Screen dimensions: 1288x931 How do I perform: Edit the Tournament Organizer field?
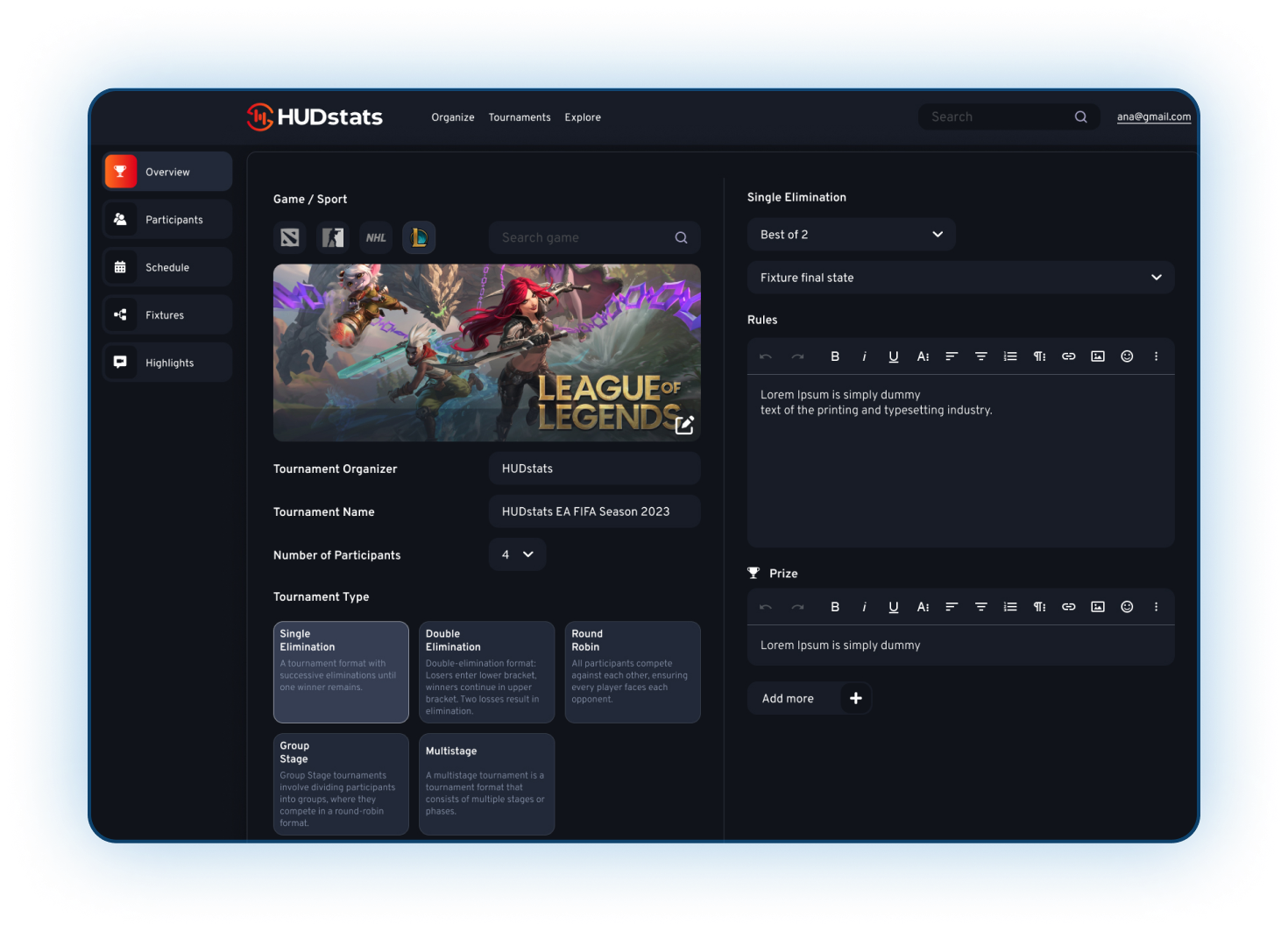click(x=594, y=469)
